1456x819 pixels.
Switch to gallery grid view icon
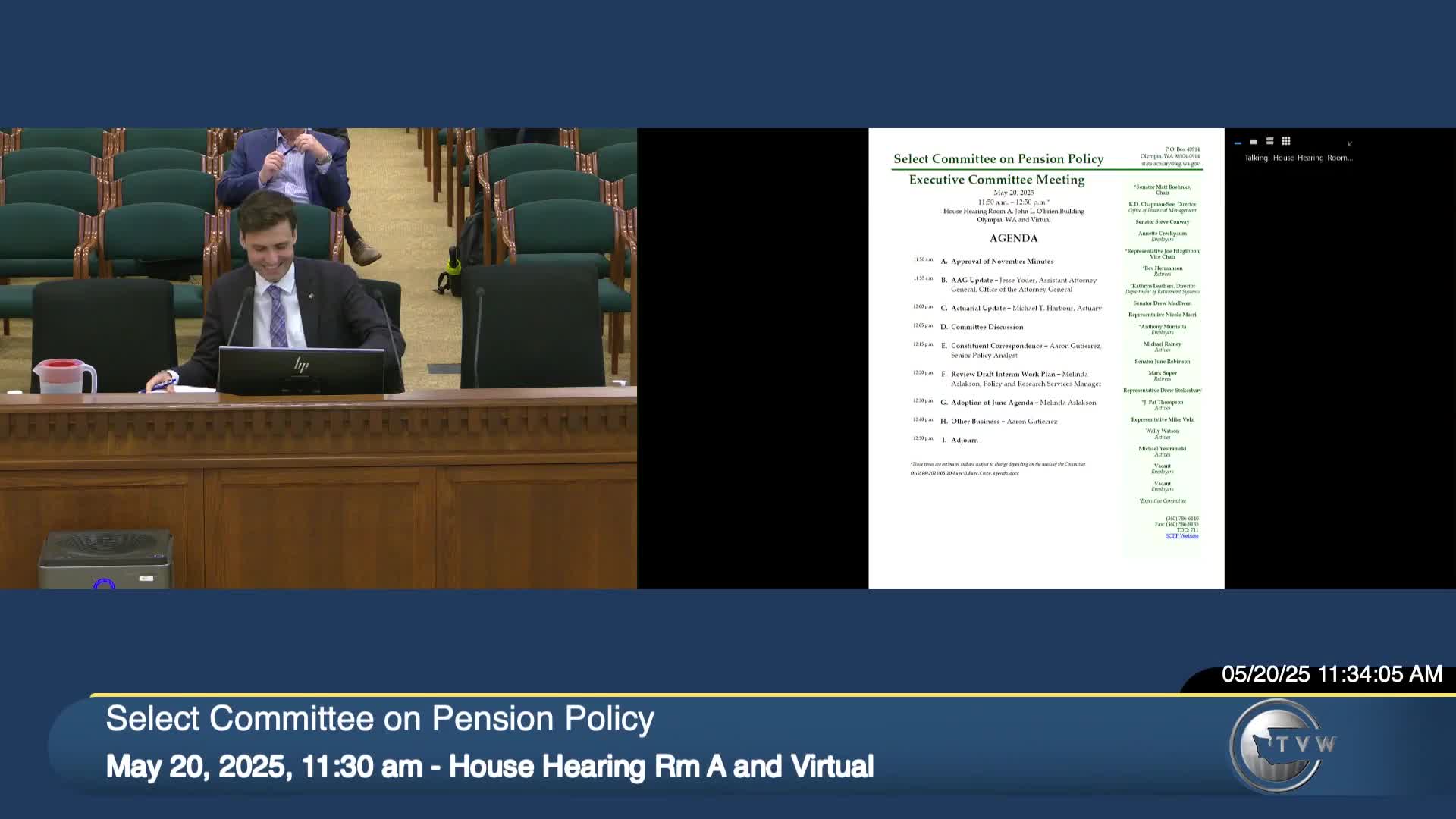pyautogui.click(x=1286, y=141)
